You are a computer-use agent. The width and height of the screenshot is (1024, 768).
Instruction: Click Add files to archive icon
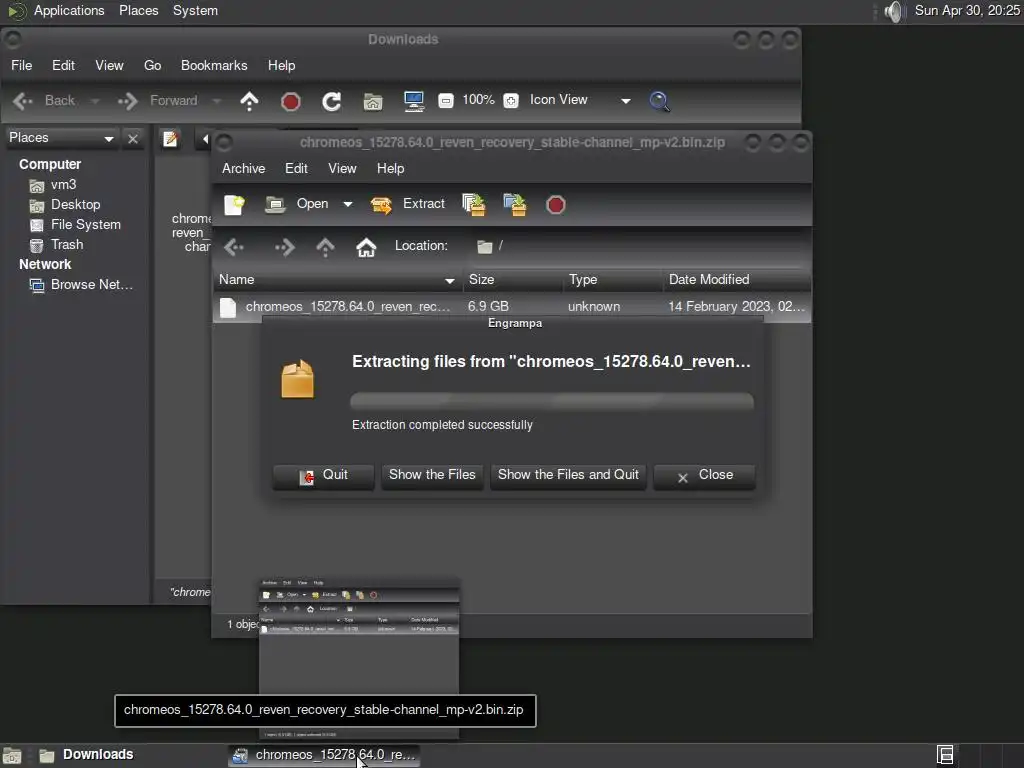(x=474, y=204)
